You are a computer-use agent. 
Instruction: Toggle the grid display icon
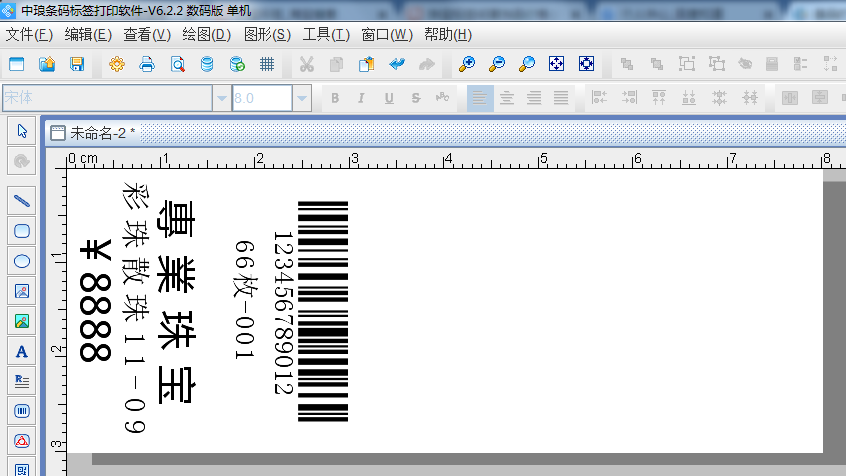pyautogui.click(x=267, y=64)
